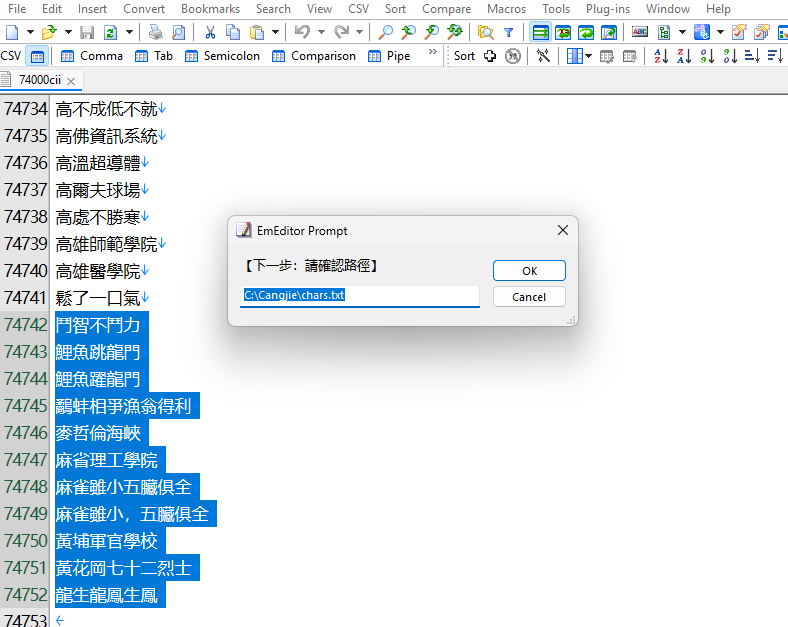Click the New file icon
The image size is (788, 627).
pos(12,33)
